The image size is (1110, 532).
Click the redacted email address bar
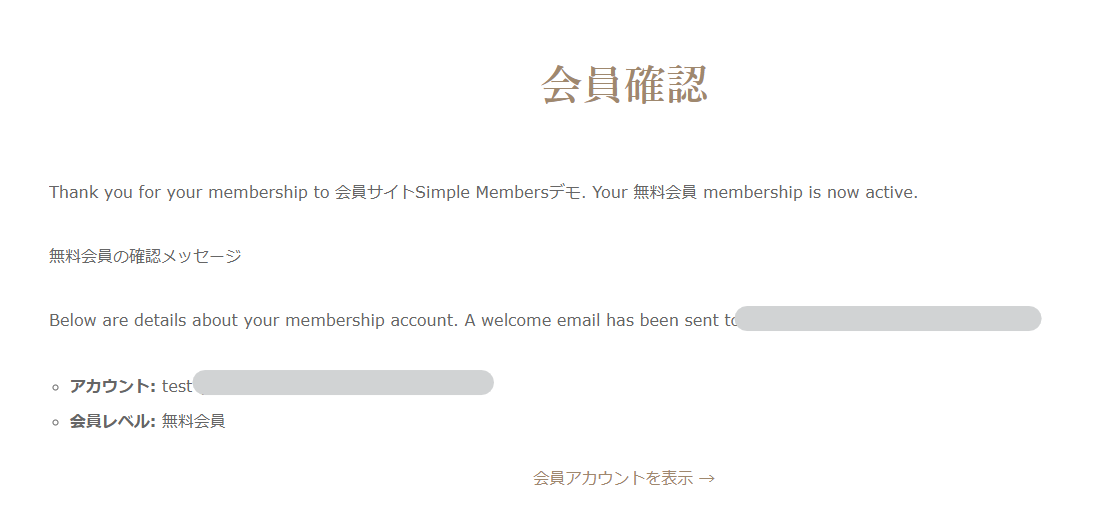(889, 319)
